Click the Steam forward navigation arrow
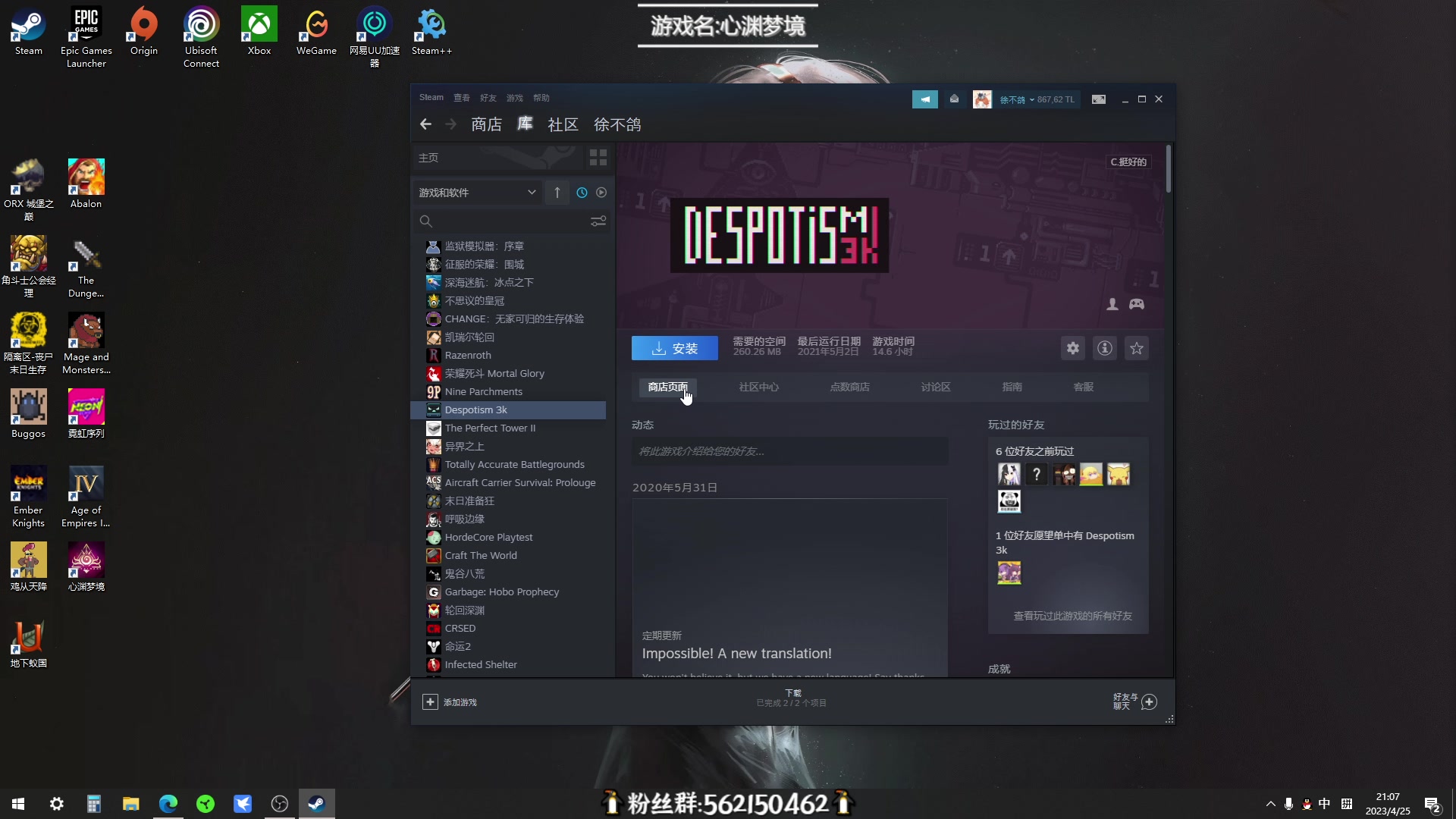1456x819 pixels. (450, 124)
